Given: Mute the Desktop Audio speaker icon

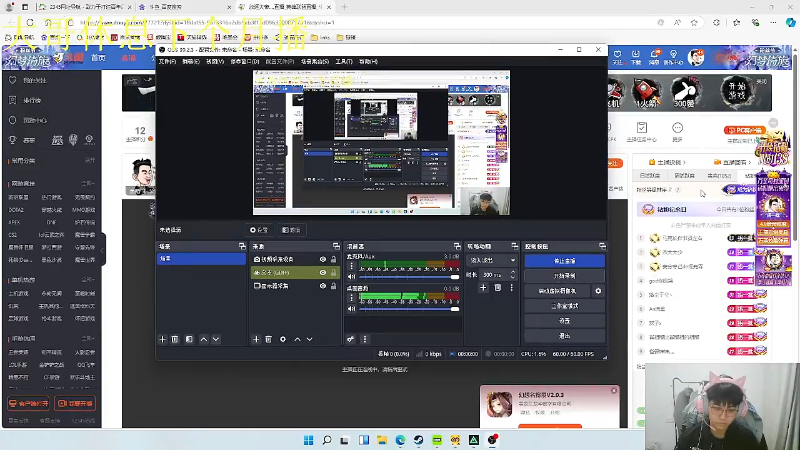Looking at the screenshot, I should tap(351, 309).
